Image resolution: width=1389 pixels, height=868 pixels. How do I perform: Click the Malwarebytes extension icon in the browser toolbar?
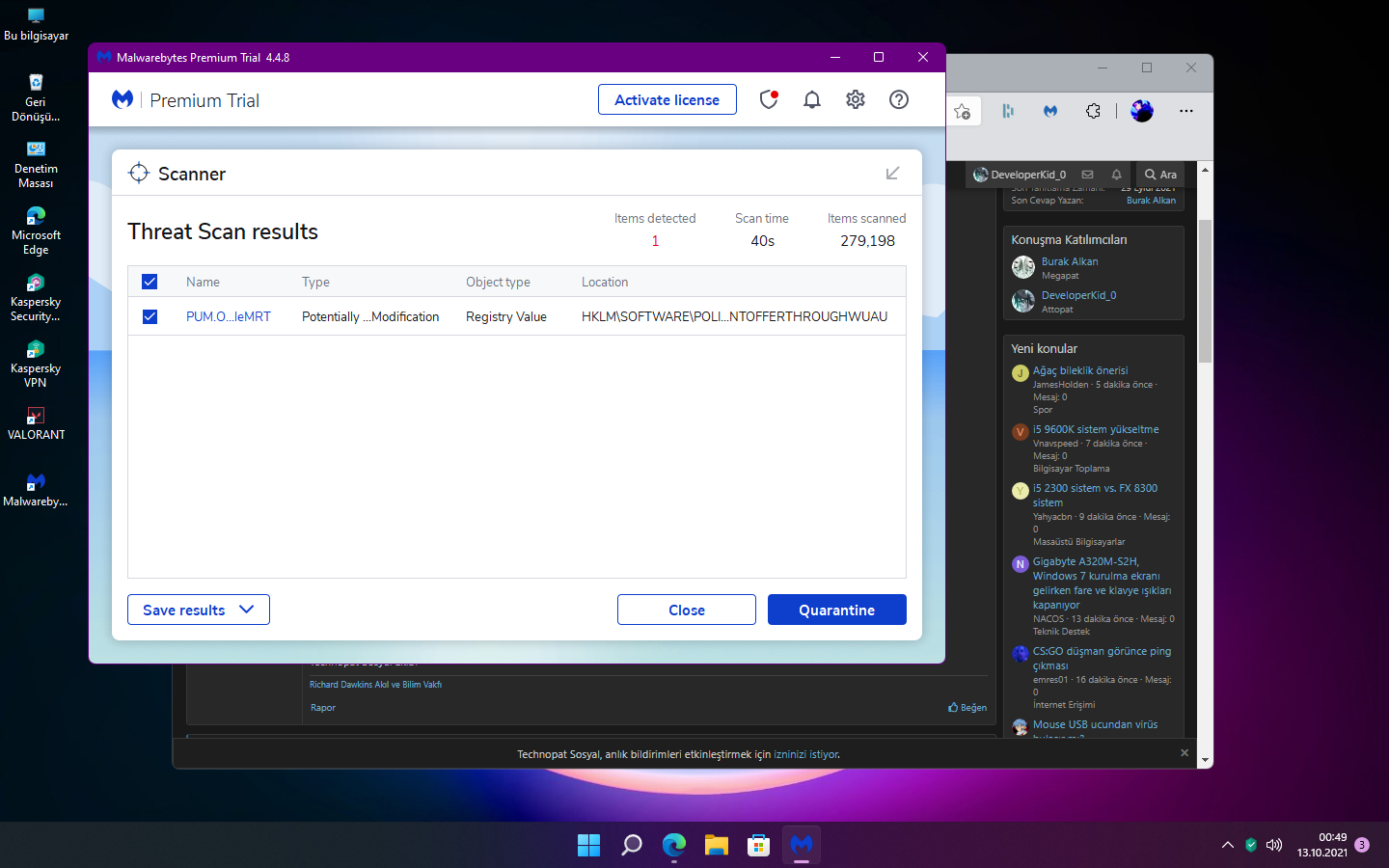pyautogui.click(x=1050, y=111)
